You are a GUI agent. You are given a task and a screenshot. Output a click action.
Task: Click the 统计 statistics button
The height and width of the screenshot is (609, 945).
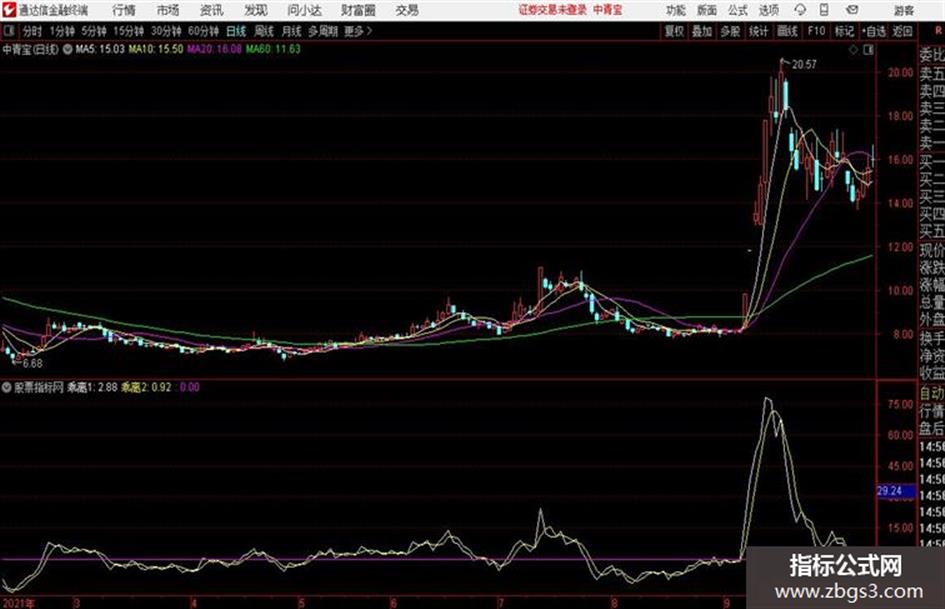pos(759,31)
